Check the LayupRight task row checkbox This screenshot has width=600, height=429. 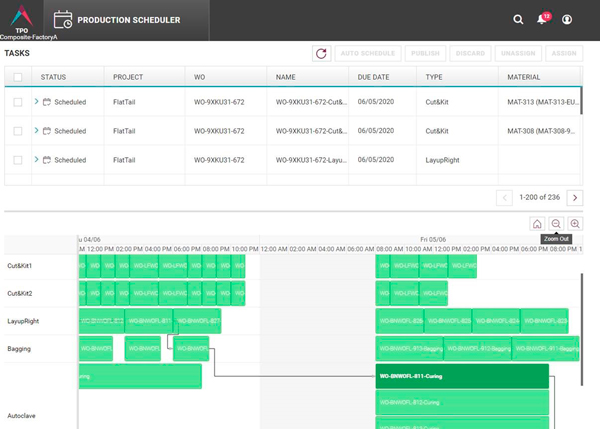(x=18, y=160)
